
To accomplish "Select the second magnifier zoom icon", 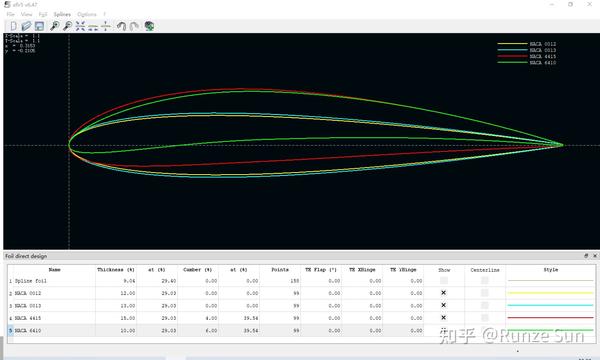I will [x=67, y=26].
